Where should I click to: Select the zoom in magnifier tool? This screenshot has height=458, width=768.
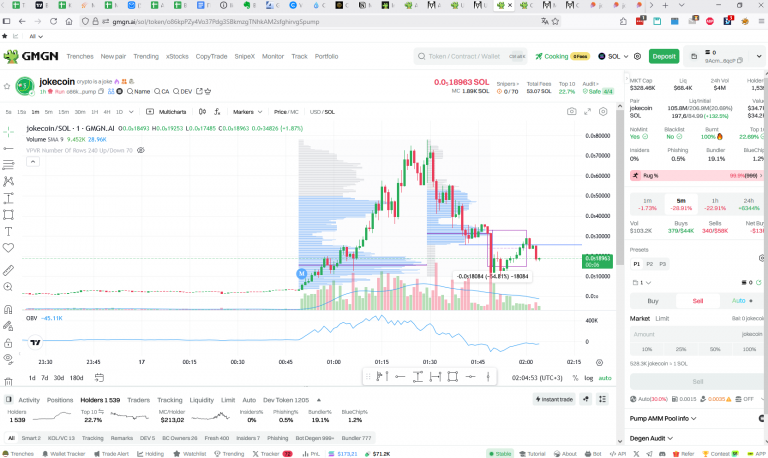(8, 287)
